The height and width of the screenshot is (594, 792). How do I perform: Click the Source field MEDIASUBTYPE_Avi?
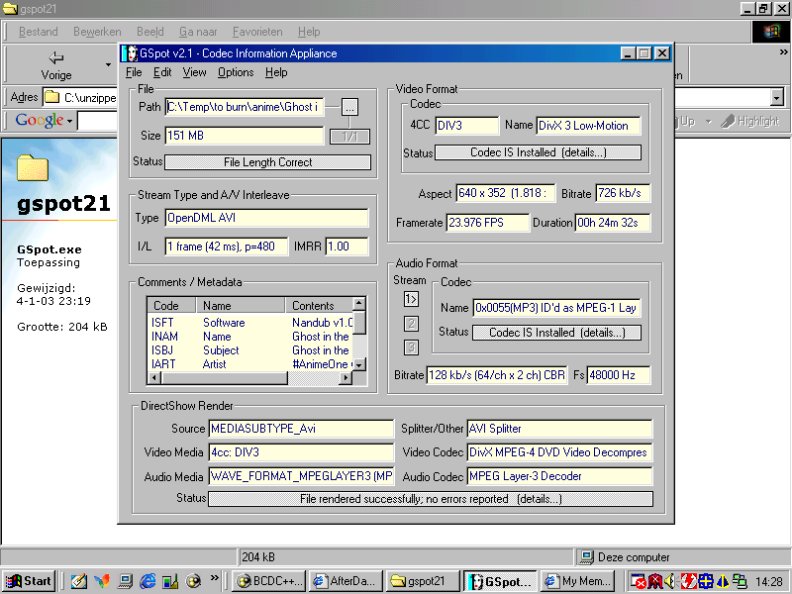(x=301, y=428)
